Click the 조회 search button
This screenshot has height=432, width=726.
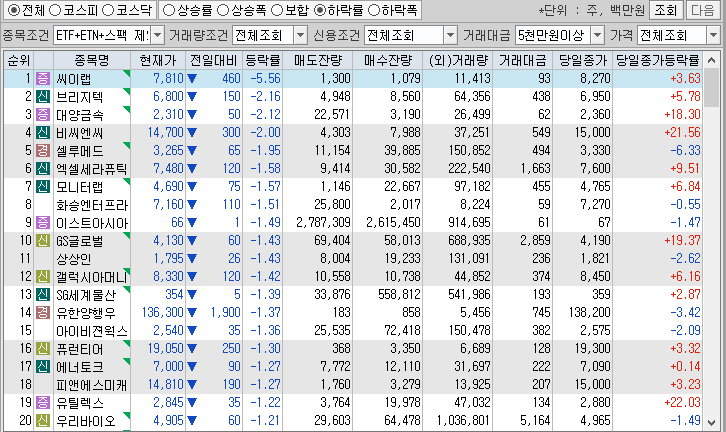665,10
